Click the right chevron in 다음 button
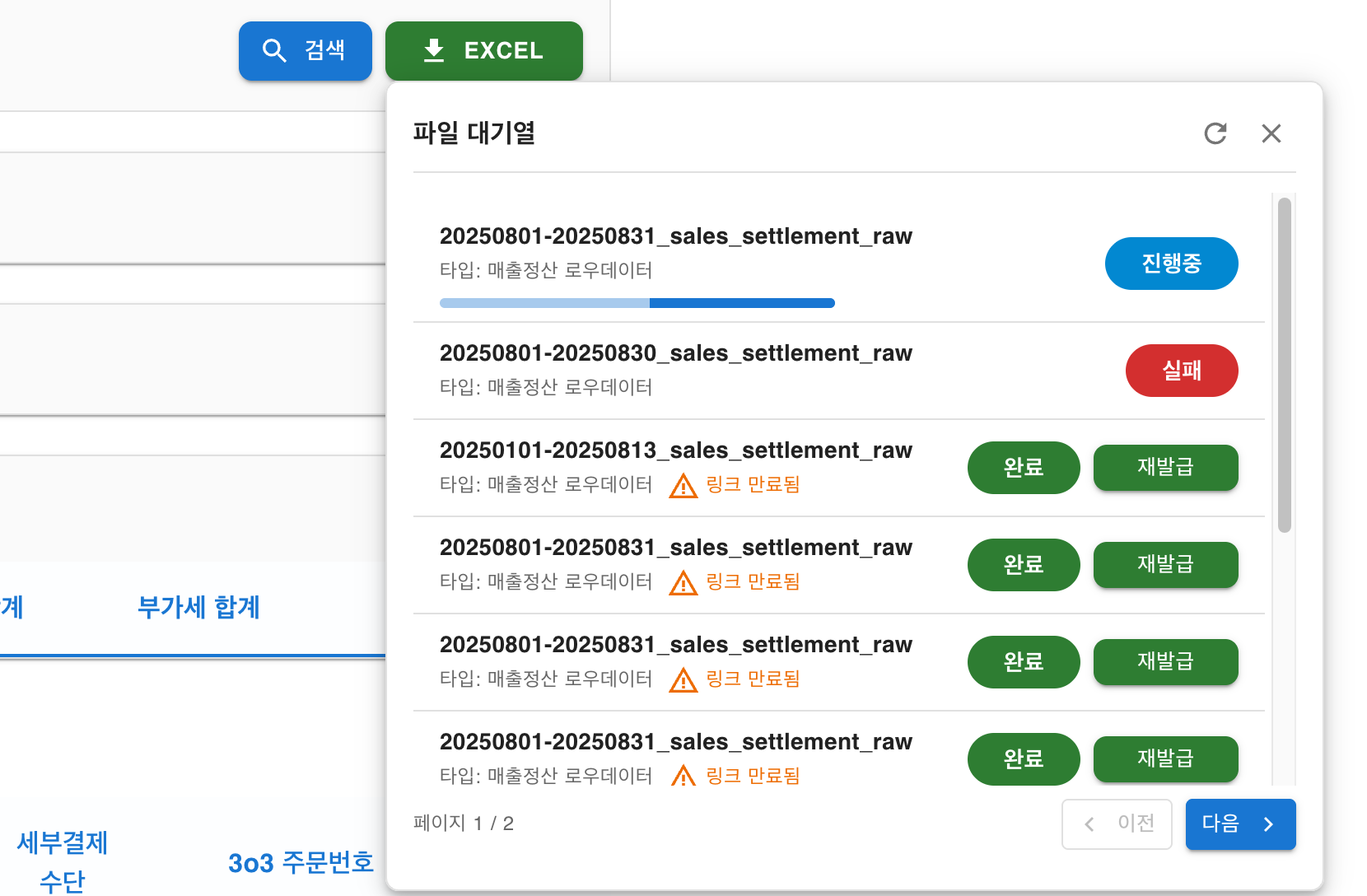This screenshot has width=1367, height=896. coord(1268,824)
